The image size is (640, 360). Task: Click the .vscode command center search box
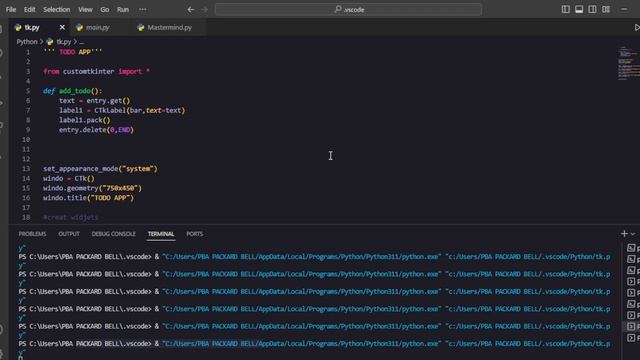348,9
